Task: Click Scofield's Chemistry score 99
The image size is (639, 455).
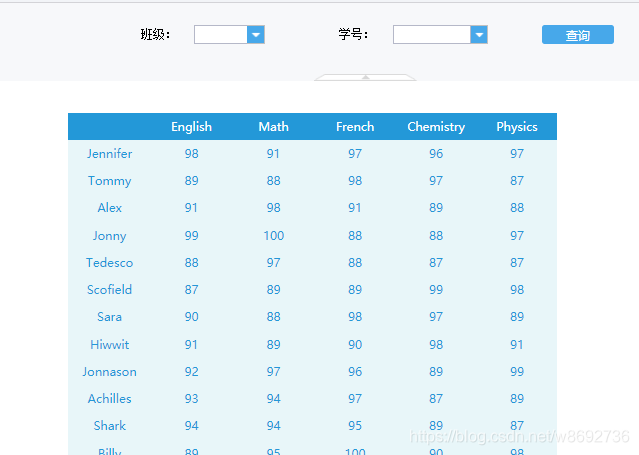Action: pyautogui.click(x=436, y=290)
